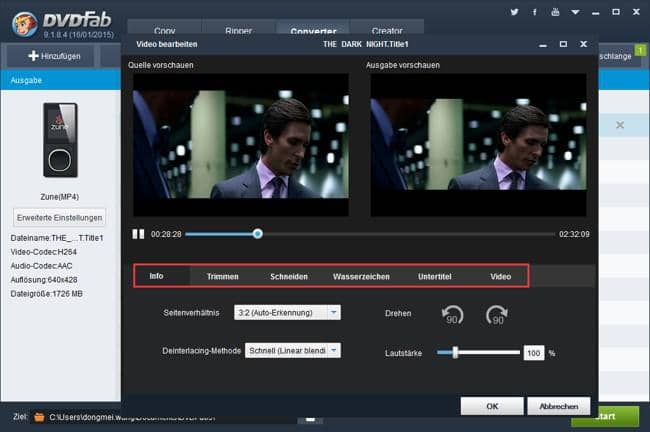Pause playback with the pause button
The width and height of the screenshot is (650, 432).
(138, 234)
